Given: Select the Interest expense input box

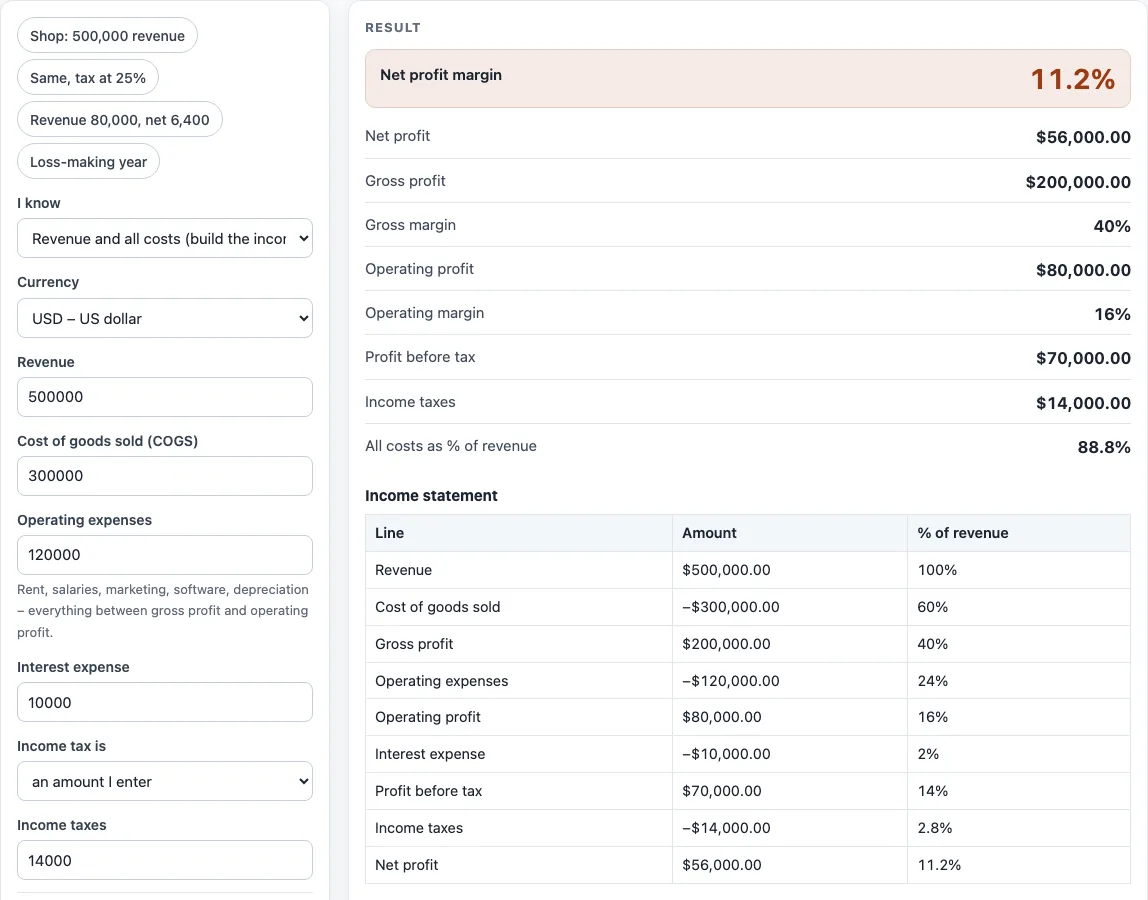Looking at the screenshot, I should tap(165, 702).
